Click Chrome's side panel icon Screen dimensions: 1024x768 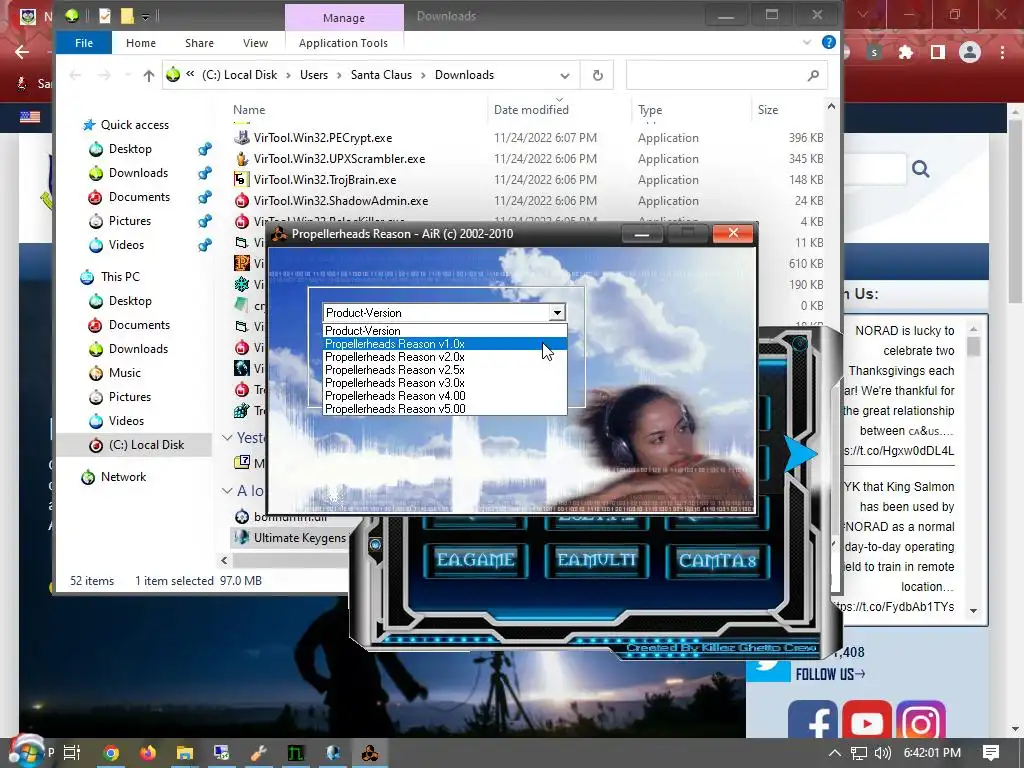(938, 52)
